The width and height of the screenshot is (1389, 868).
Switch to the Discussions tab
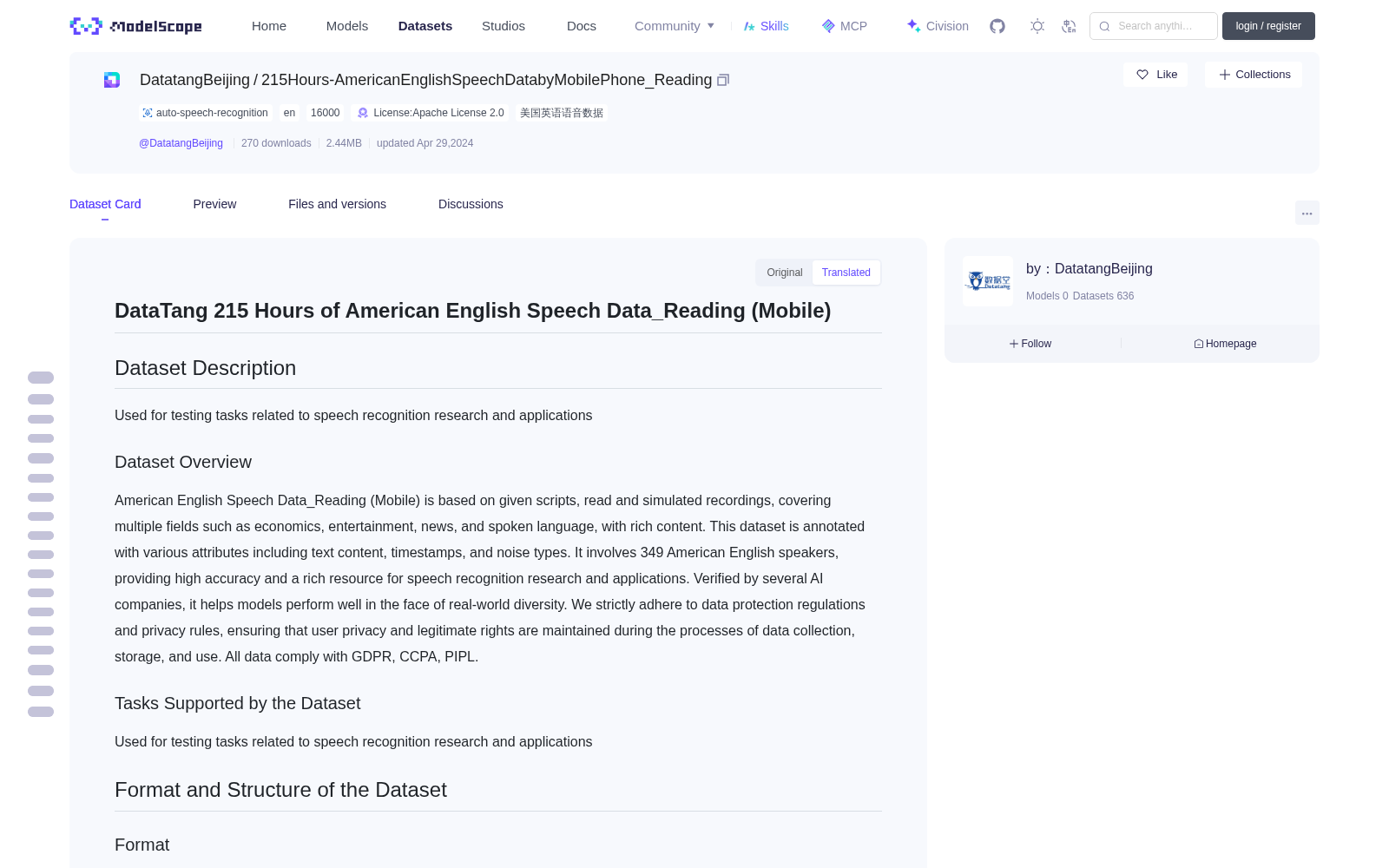(x=471, y=204)
